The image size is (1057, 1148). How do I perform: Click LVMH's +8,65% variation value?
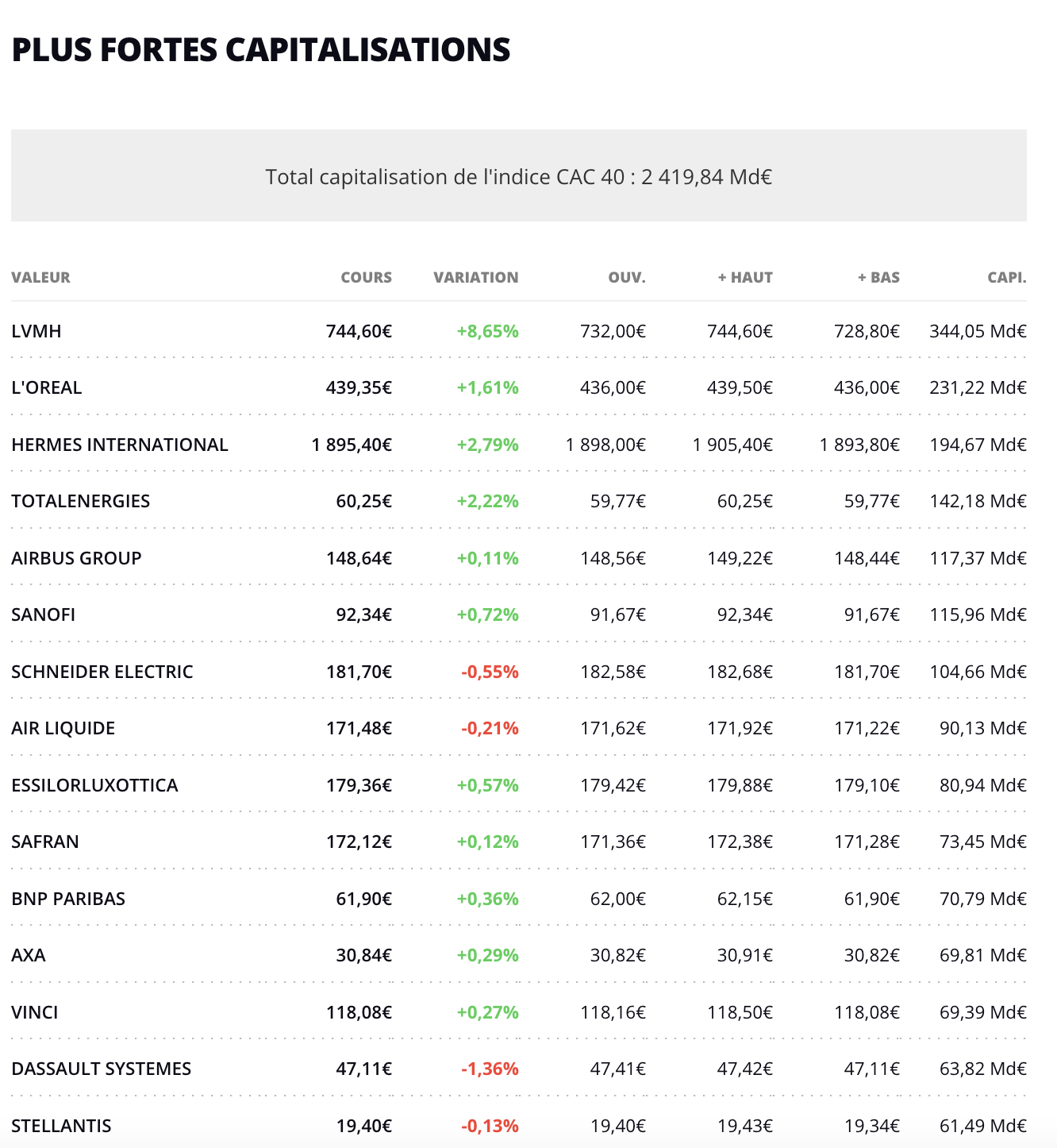pyautogui.click(x=487, y=331)
